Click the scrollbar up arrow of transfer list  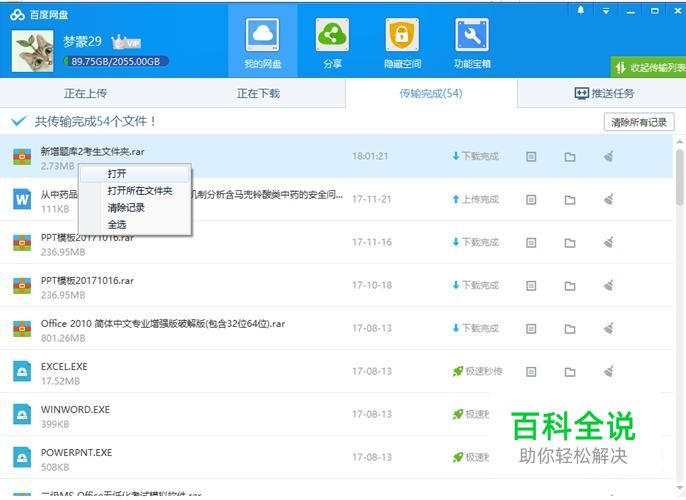679,142
